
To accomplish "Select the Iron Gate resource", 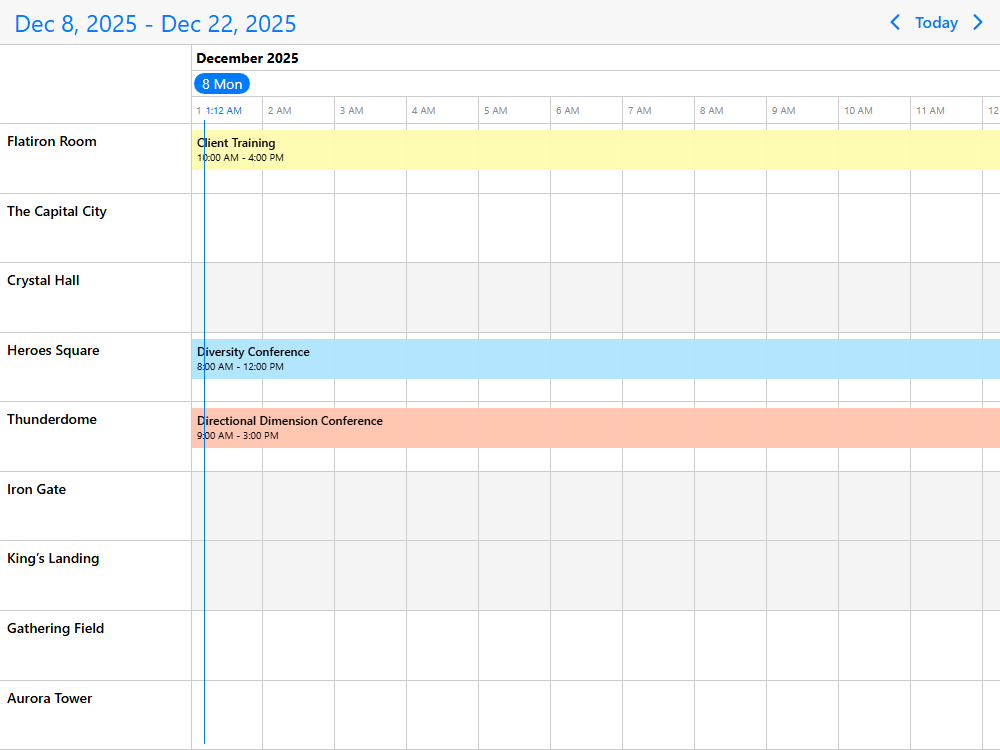I will coord(36,490).
